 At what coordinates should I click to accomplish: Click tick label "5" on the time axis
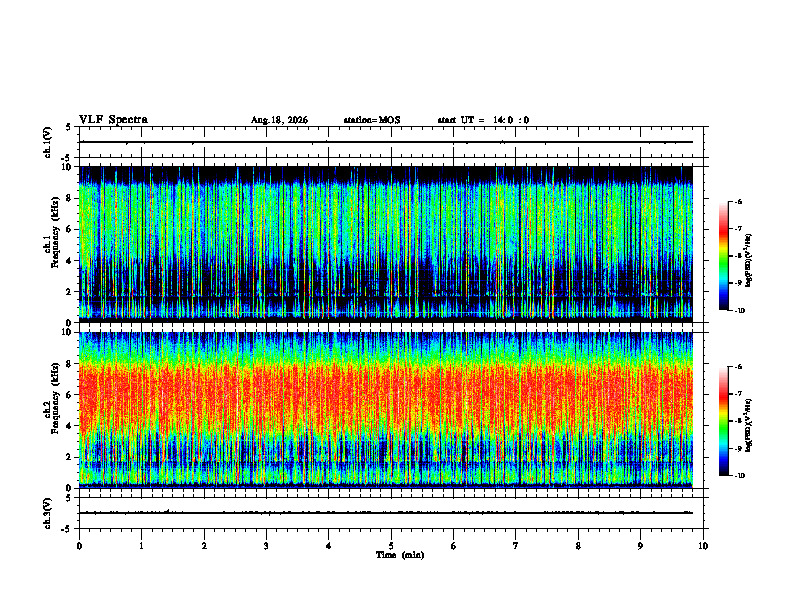[391, 546]
